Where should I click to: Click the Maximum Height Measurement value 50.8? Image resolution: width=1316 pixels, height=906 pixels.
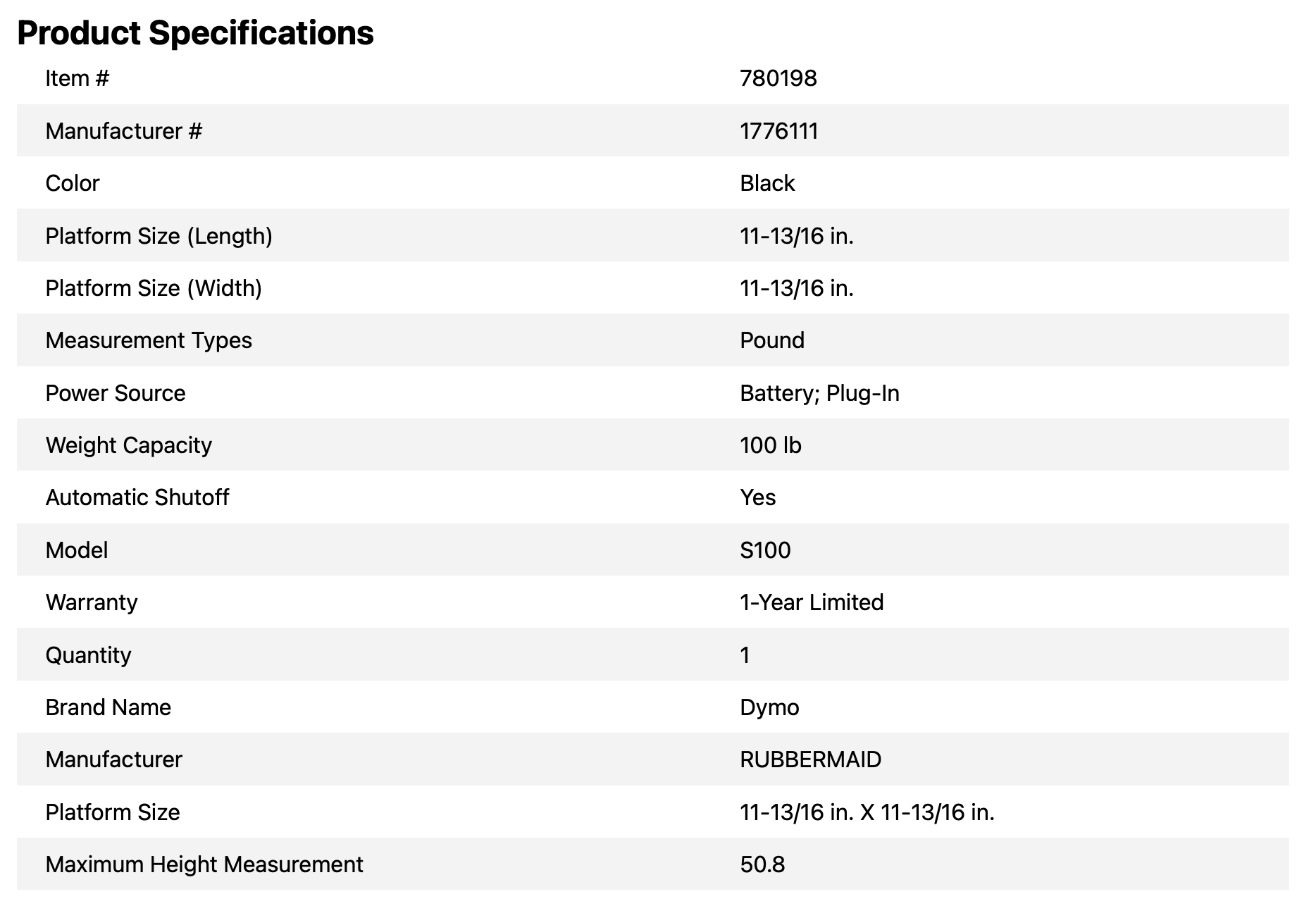pyautogui.click(x=762, y=864)
